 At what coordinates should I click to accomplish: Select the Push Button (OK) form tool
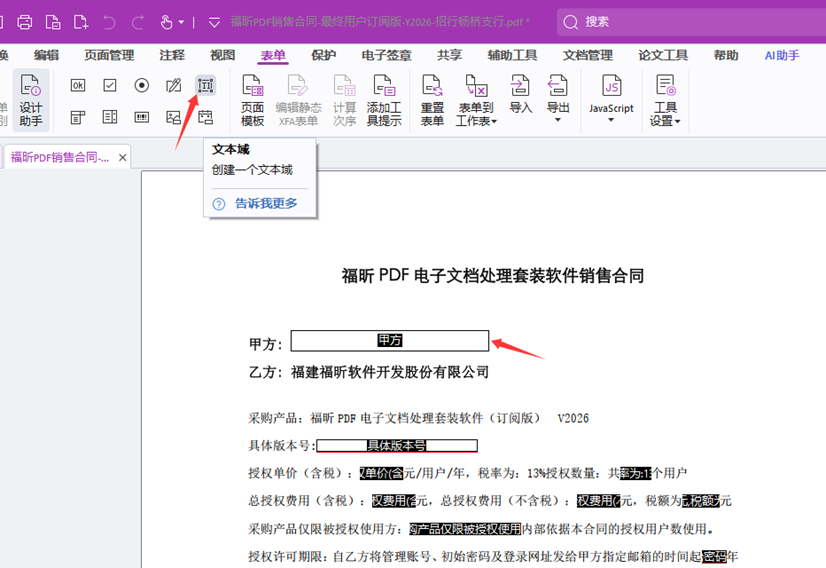78,86
